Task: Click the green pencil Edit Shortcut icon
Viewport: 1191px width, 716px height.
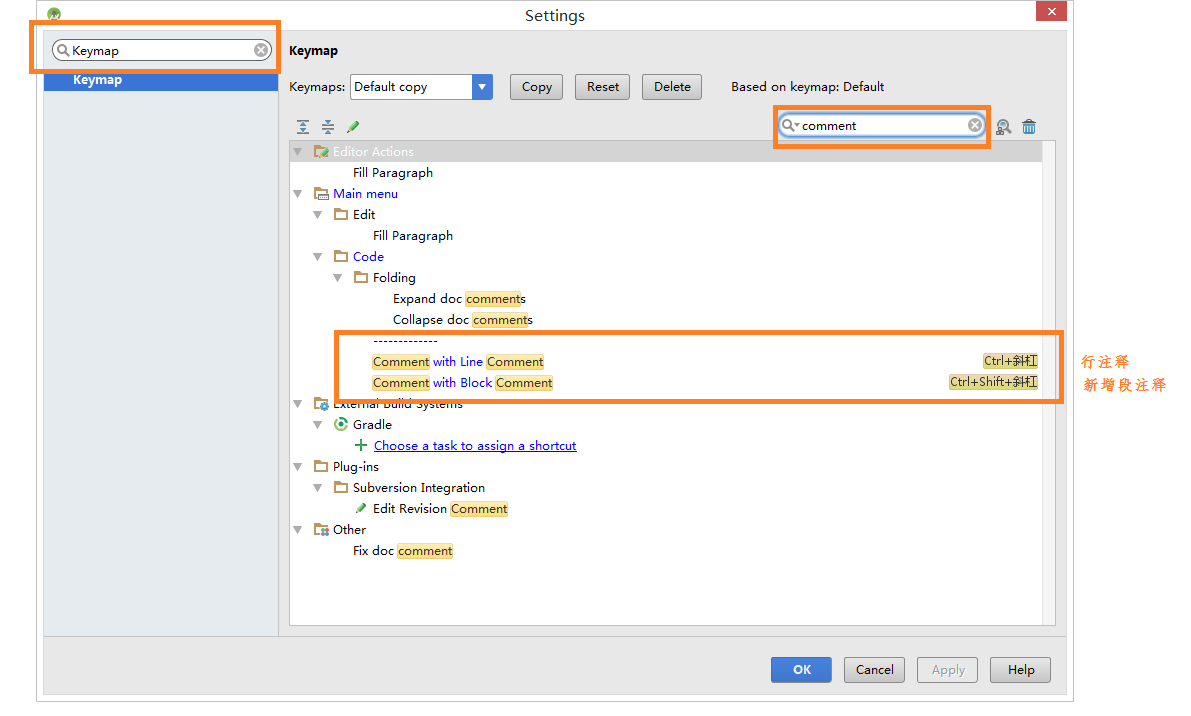Action: pyautogui.click(x=353, y=127)
